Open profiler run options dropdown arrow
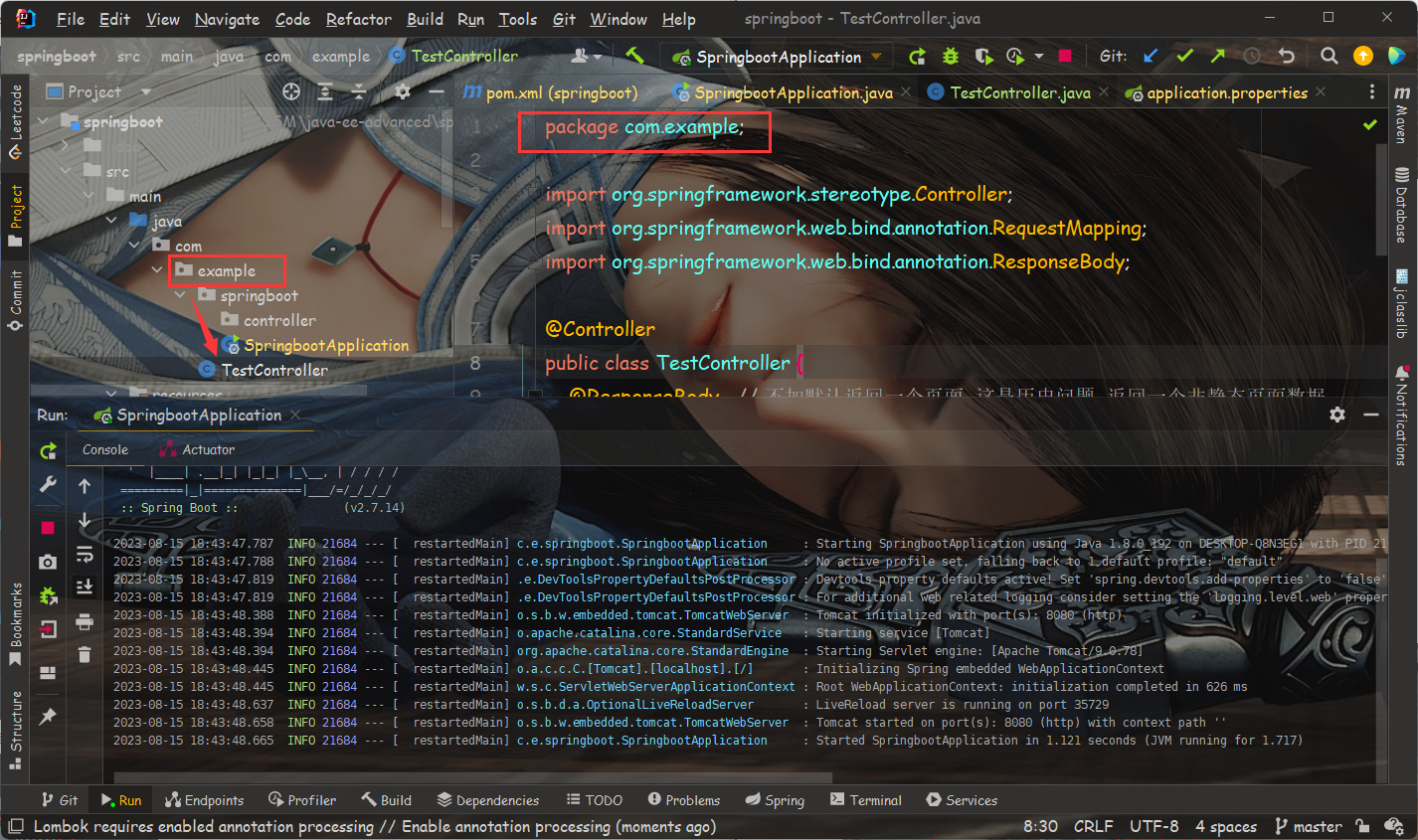This screenshot has width=1418, height=840. point(1039,56)
